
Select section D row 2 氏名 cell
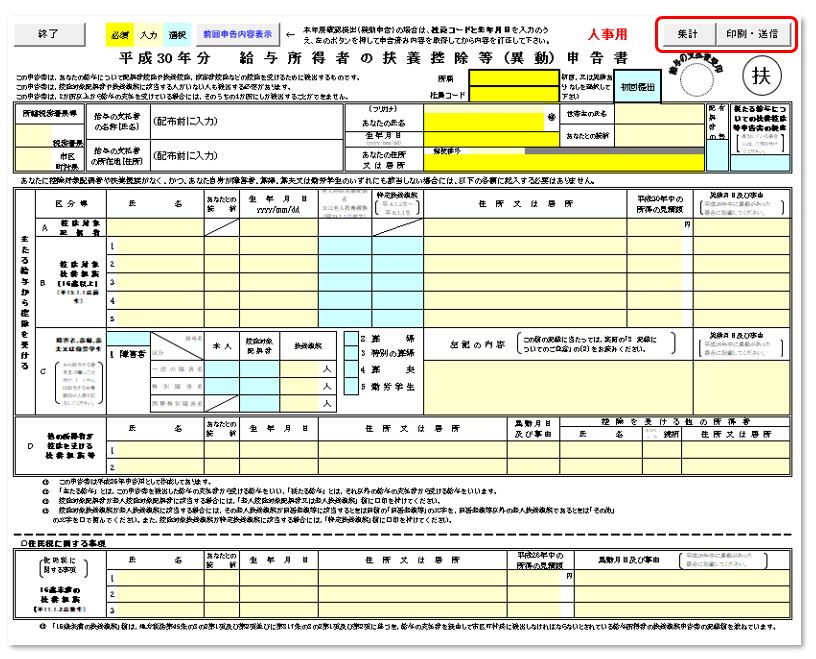click(161, 466)
